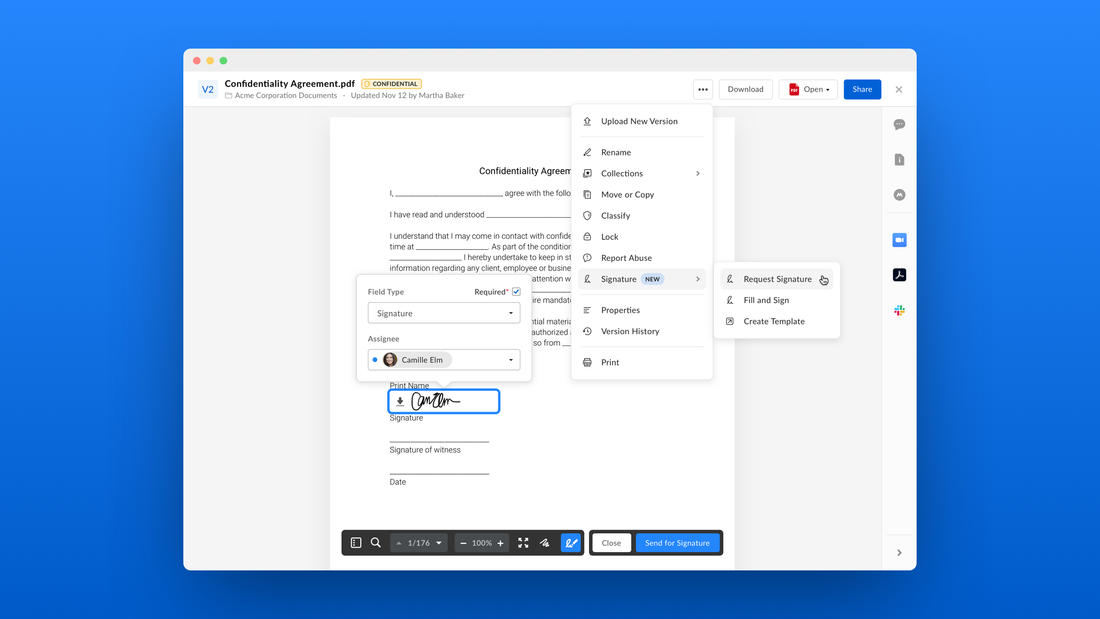Enter fullscreen view mode
Screen dimensions: 1100x619
(523, 543)
